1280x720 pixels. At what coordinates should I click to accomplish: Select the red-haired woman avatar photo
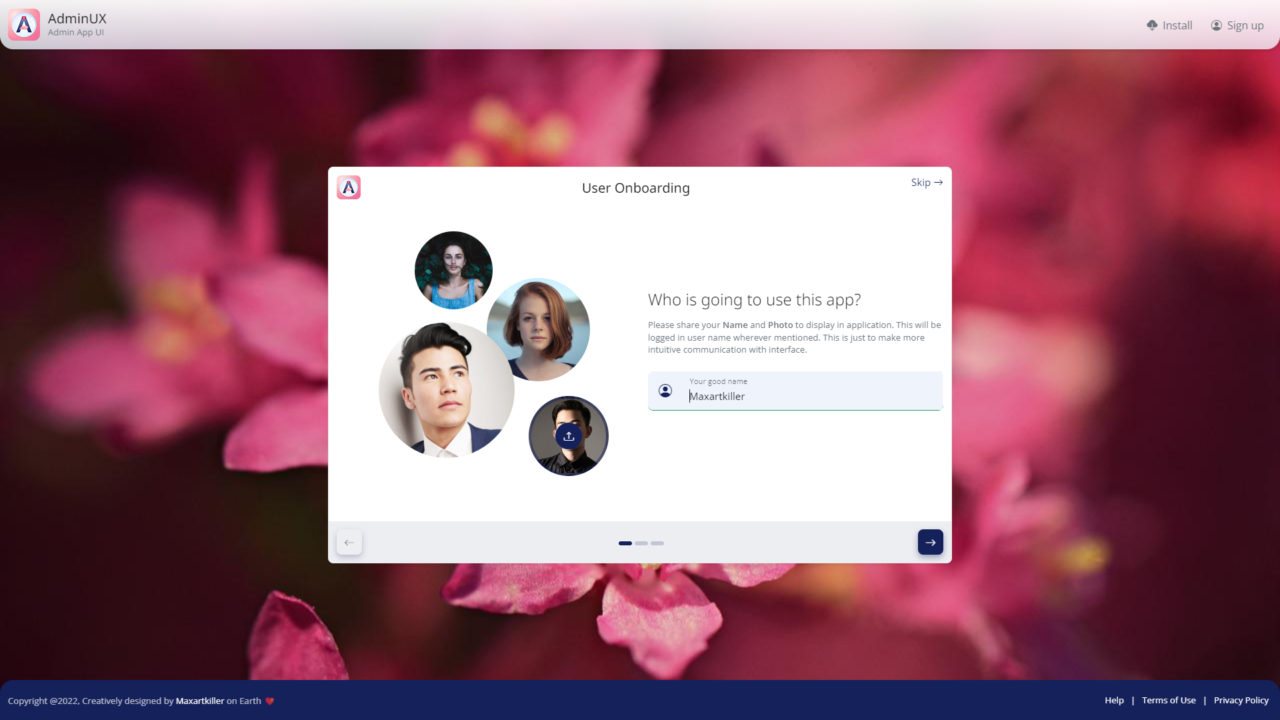coord(538,329)
